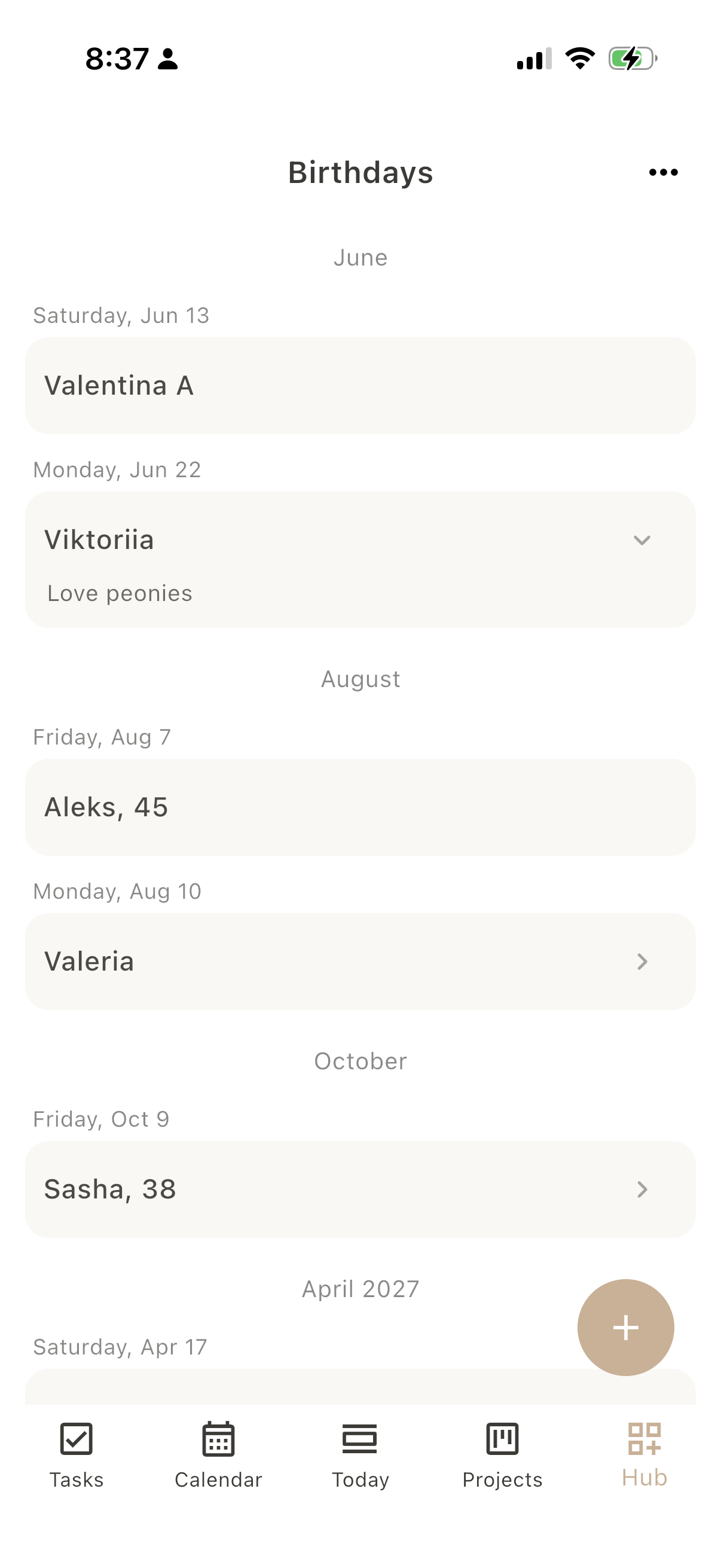Open the Valentina A birthday card
The height and width of the screenshot is (1568, 721).
point(360,385)
